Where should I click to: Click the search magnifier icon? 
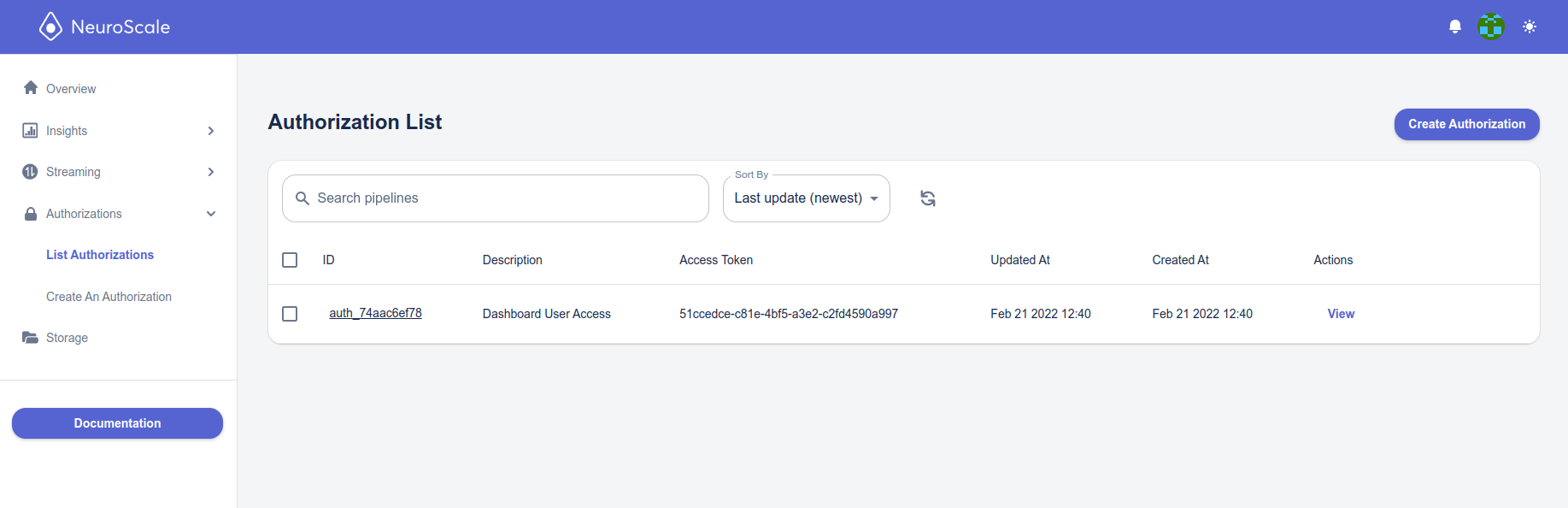pyautogui.click(x=302, y=198)
